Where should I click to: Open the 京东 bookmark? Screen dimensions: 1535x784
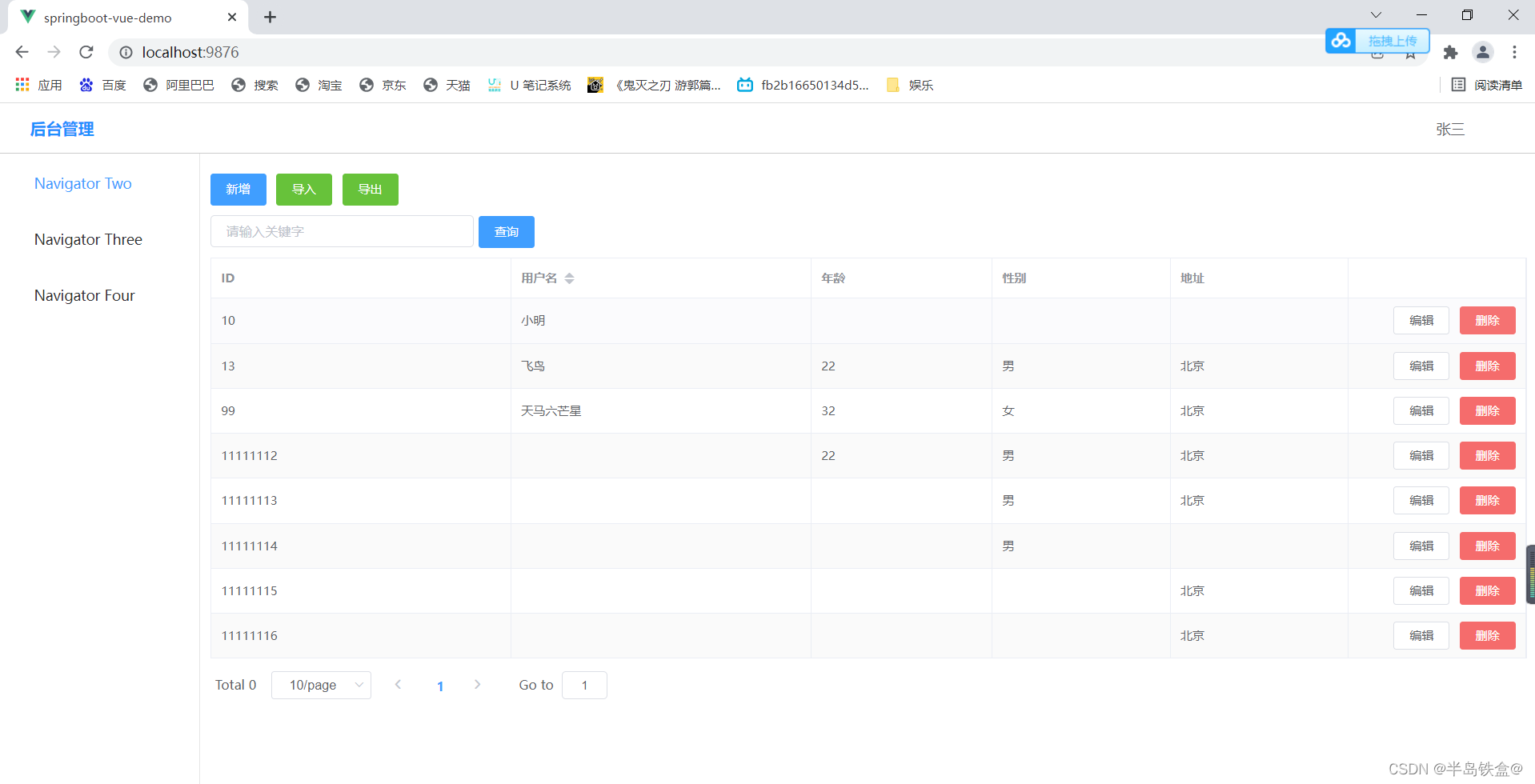point(383,85)
